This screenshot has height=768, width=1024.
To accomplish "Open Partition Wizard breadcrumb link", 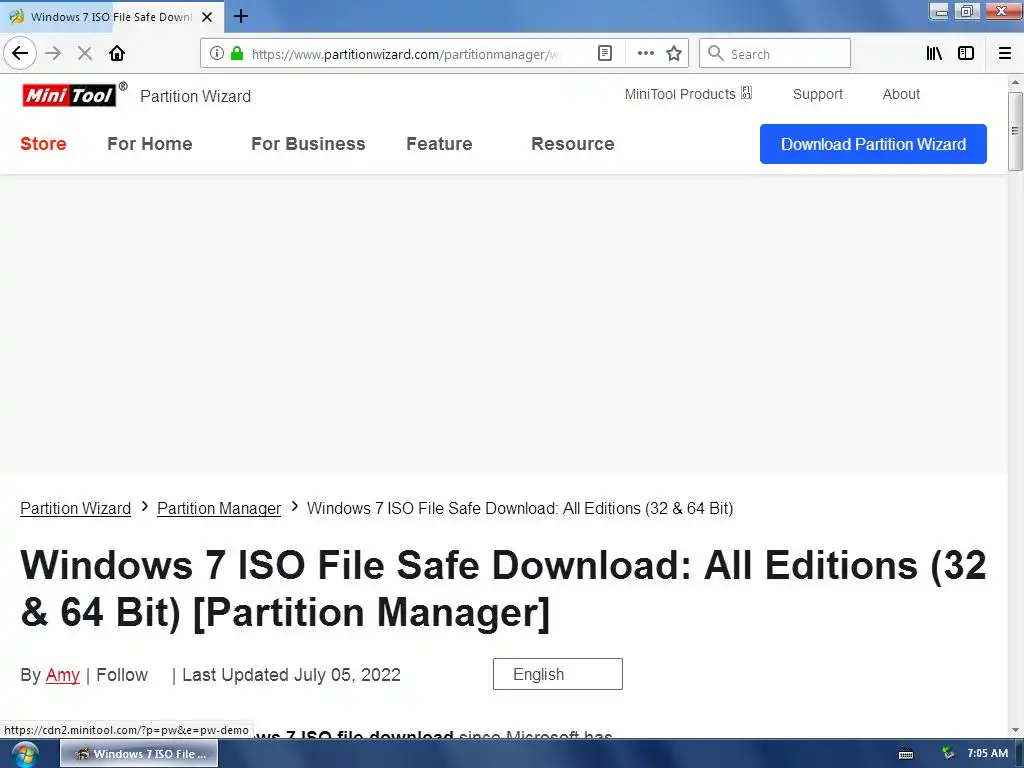I will click(x=76, y=508).
